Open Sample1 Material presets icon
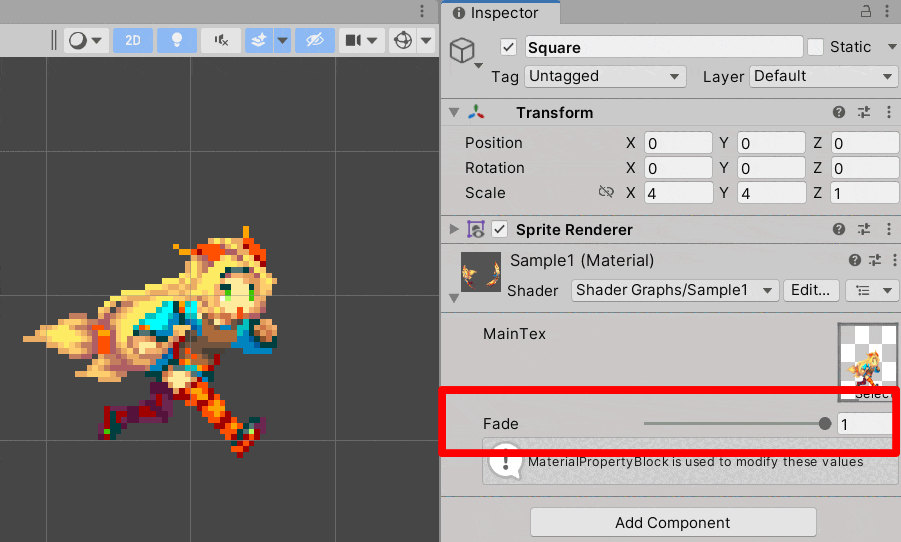Viewport: 901px width, 542px height. (x=875, y=260)
